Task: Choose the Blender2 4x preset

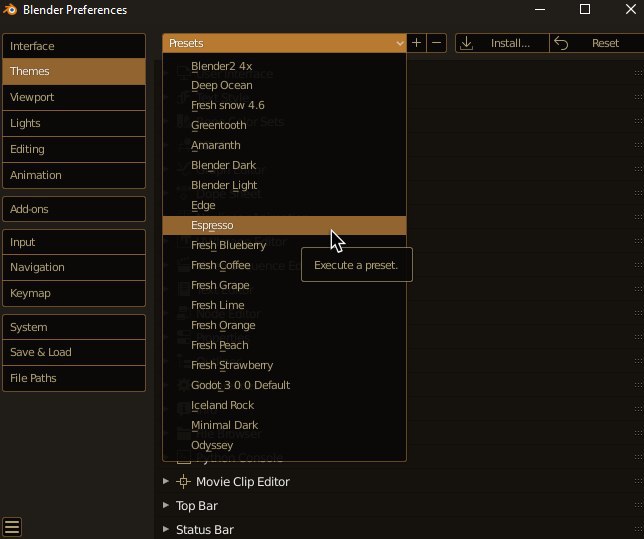Action: pyautogui.click(x=284, y=66)
